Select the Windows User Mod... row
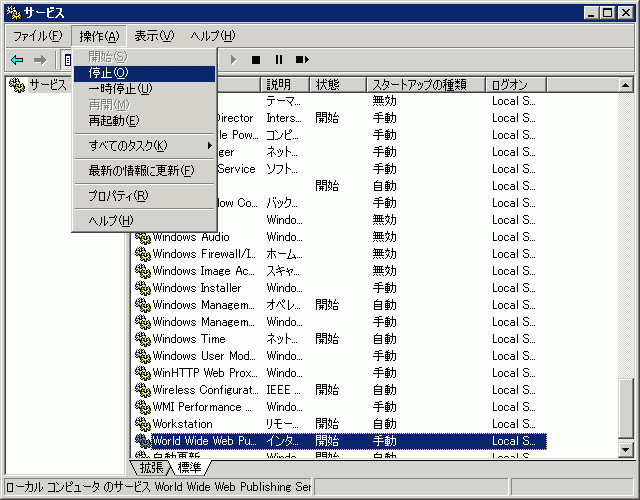The image size is (640, 500). (x=340, y=356)
